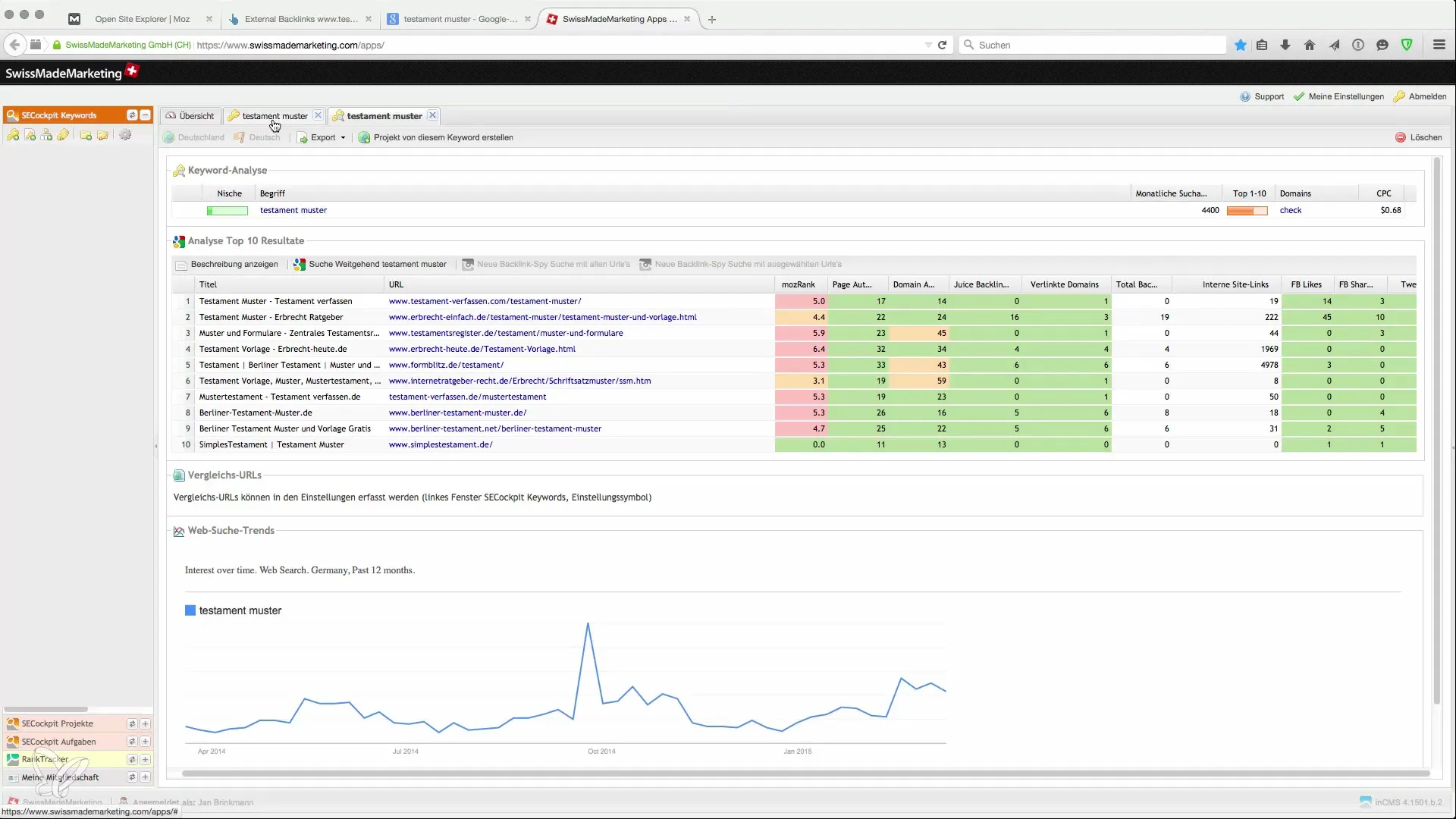Switch to the Übersicht tab
This screenshot has width=1456, height=819.
tap(190, 116)
